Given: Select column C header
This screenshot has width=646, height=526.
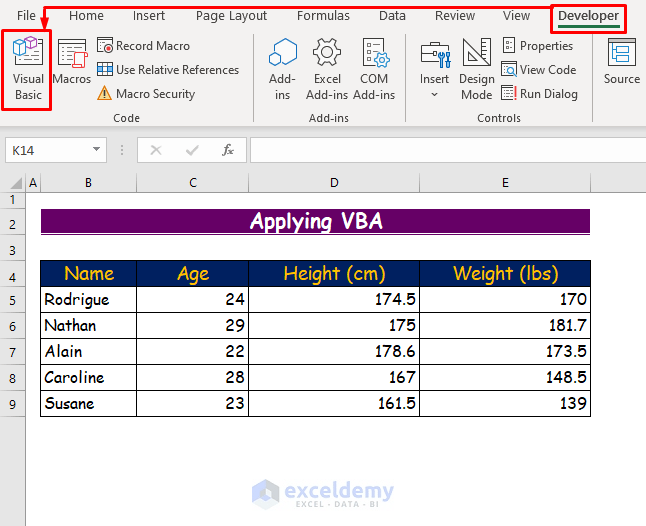Looking at the screenshot, I should [x=192, y=183].
